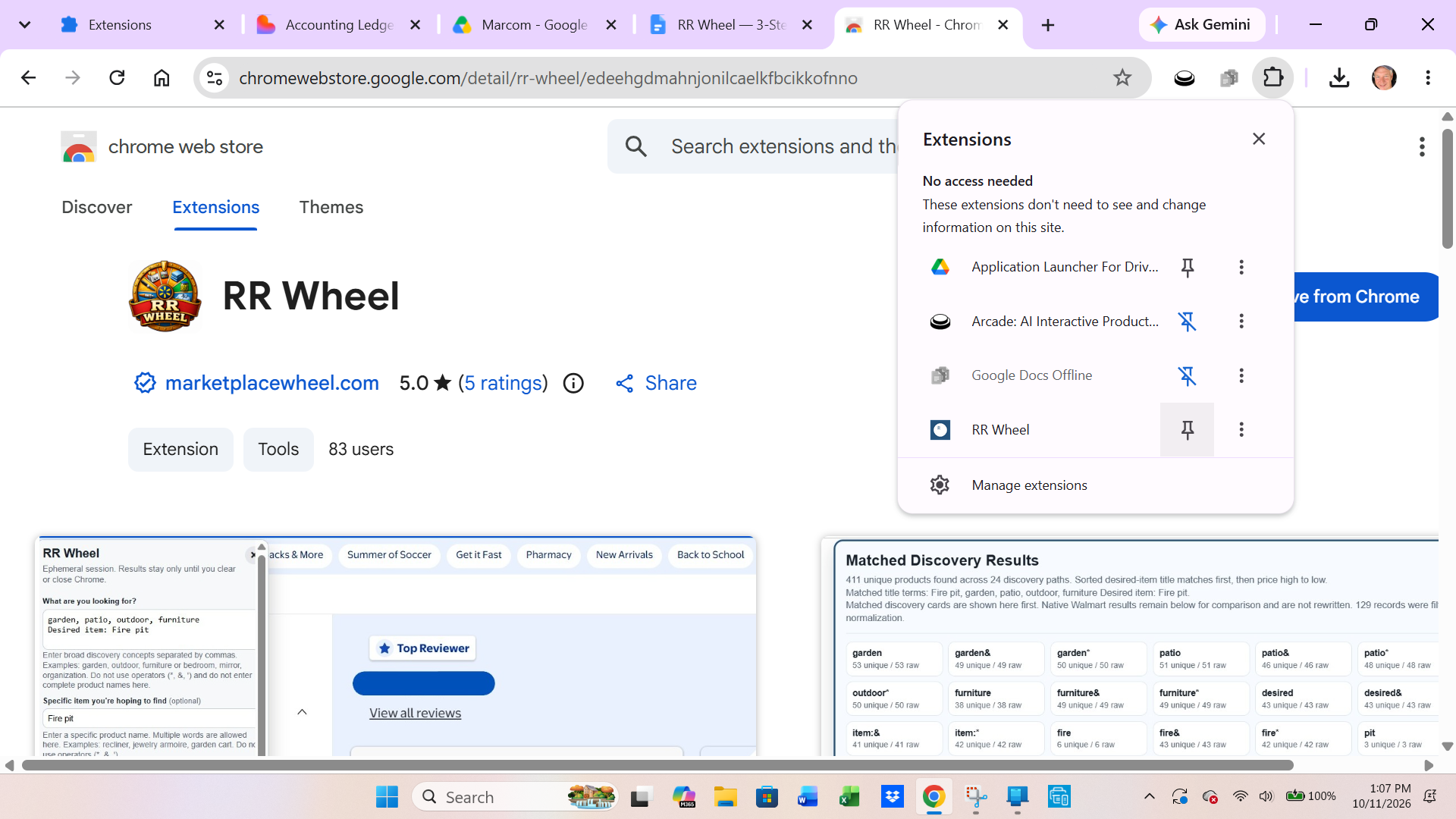Image resolution: width=1456 pixels, height=819 pixels.
Task: Open the 5 ratings link
Action: coord(504,383)
